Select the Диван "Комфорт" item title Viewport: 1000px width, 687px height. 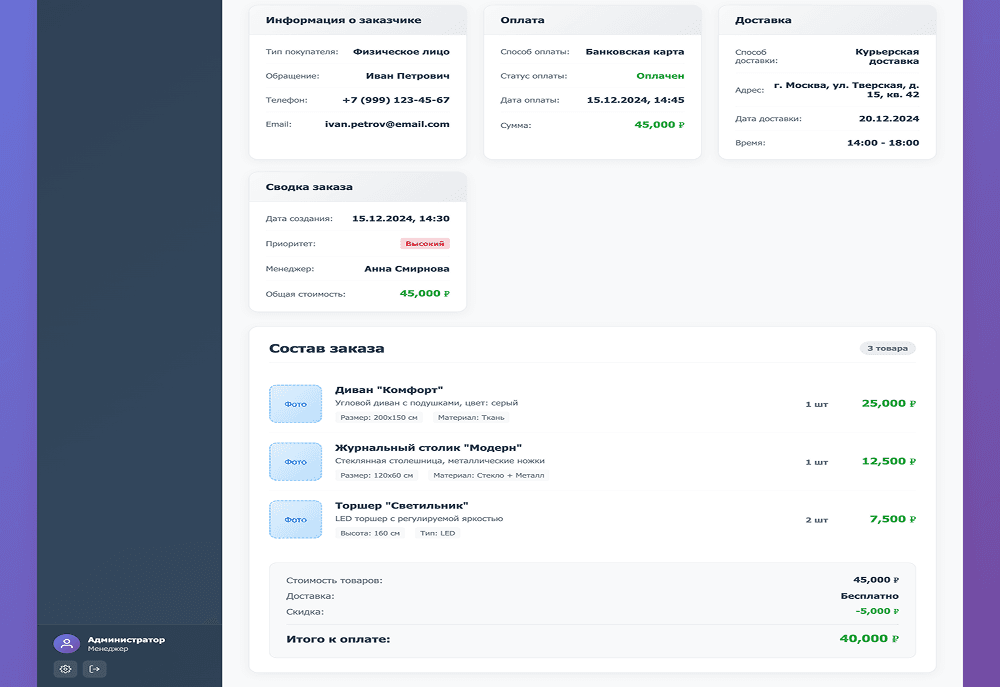click(x=389, y=390)
